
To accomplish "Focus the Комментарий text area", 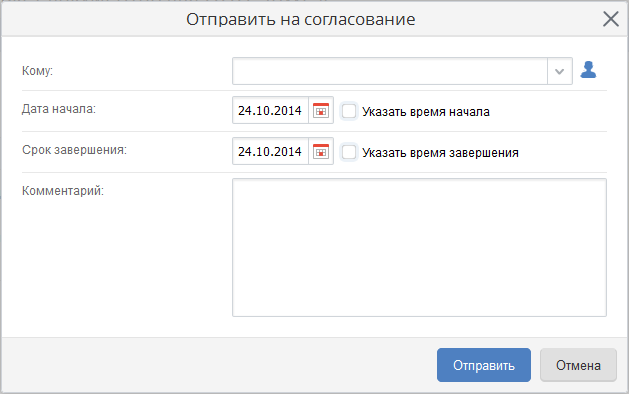I will click(x=419, y=248).
